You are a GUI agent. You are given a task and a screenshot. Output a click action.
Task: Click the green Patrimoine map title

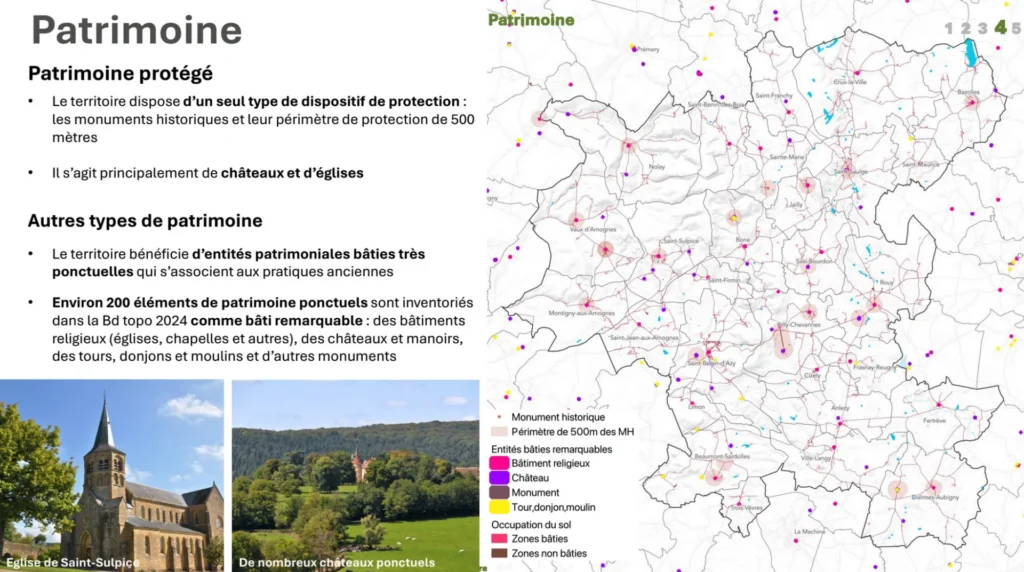pyautogui.click(x=531, y=20)
